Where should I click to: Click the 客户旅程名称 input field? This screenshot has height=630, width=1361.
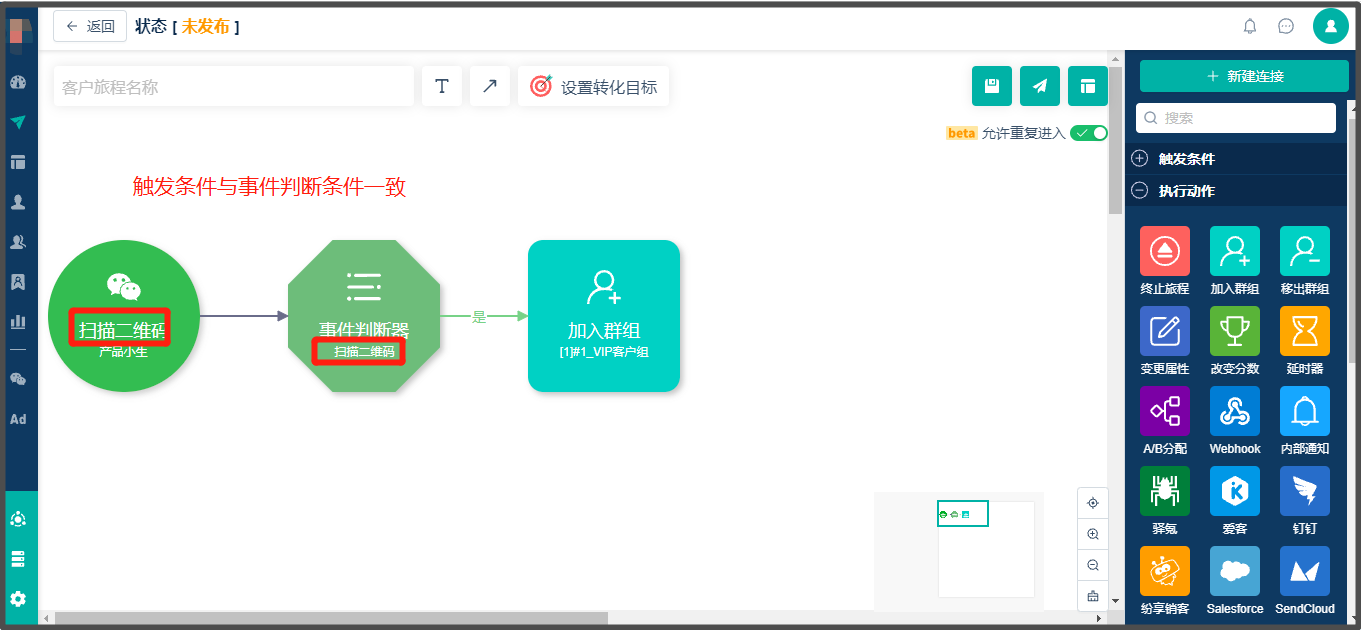(233, 86)
